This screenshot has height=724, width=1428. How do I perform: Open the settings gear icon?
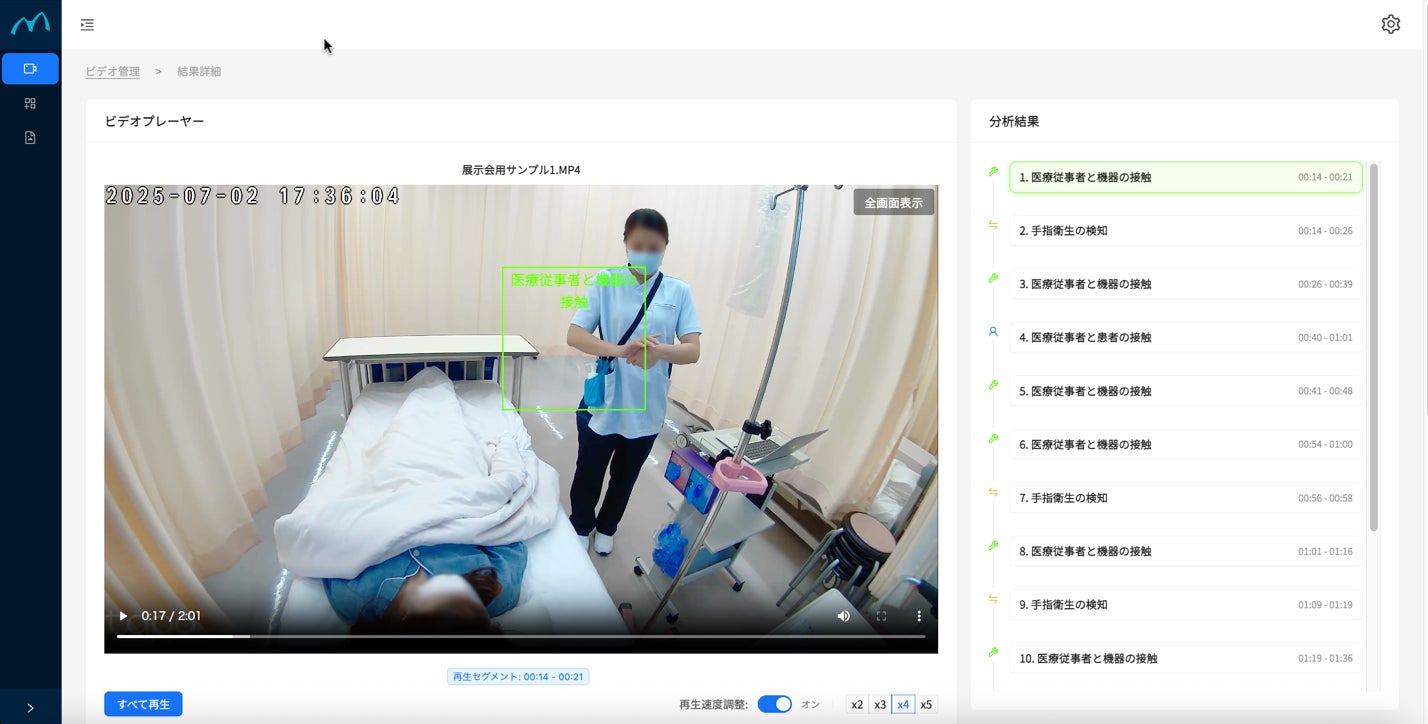1390,24
